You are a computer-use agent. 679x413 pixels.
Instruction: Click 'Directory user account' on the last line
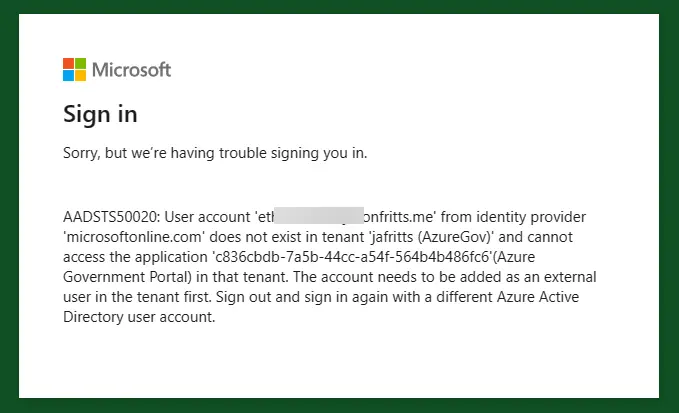pos(139,318)
